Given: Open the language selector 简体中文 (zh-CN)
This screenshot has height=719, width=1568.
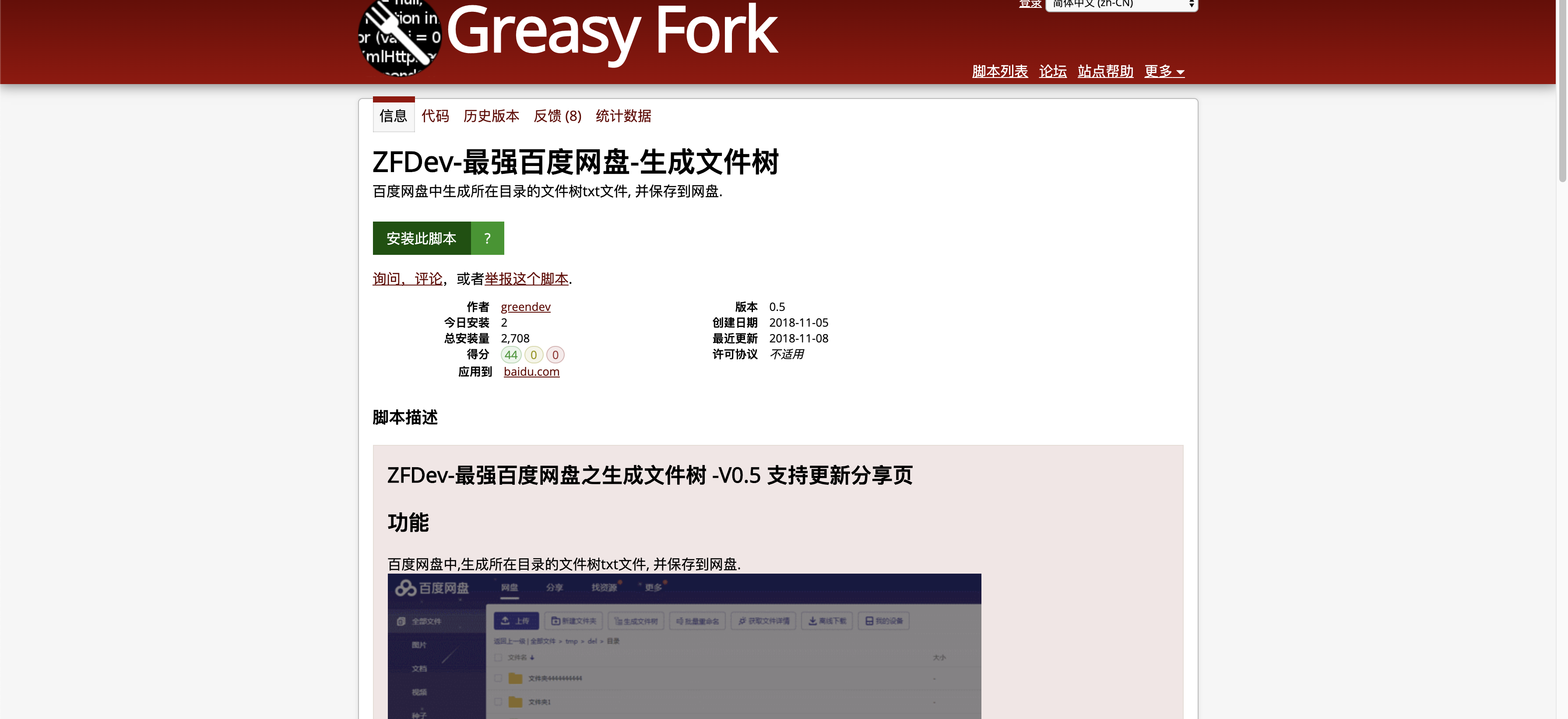Looking at the screenshot, I should tap(1121, 5).
